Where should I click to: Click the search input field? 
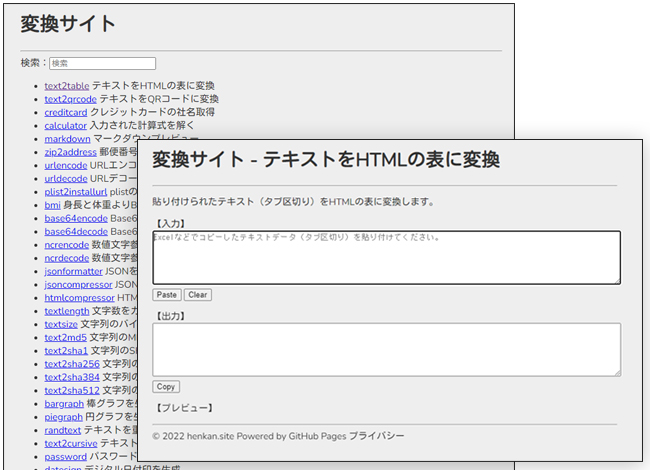point(102,63)
